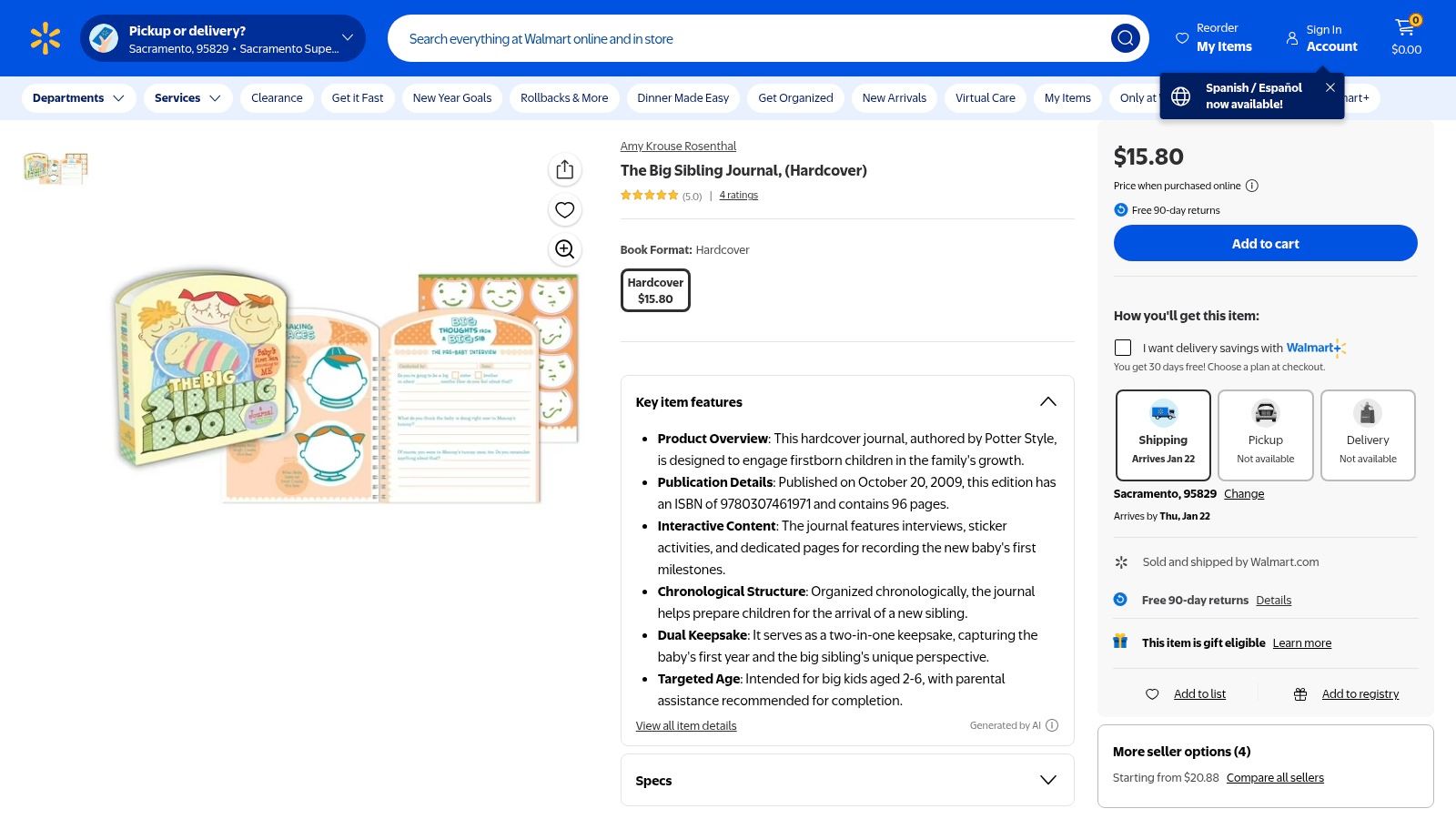The height and width of the screenshot is (819, 1456).
Task: Select the Hardcover $15.80 format
Action: click(655, 290)
